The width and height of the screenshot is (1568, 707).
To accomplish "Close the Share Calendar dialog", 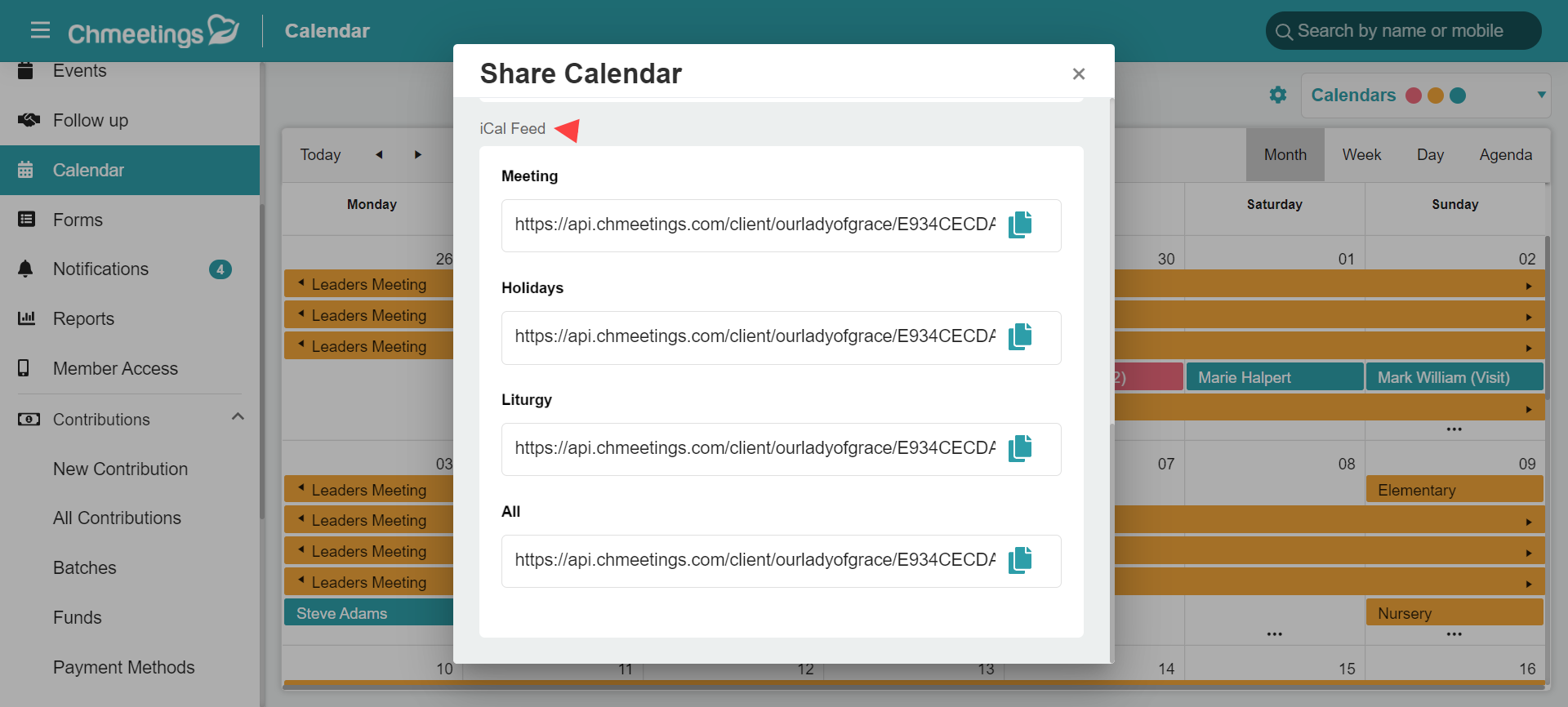I will click(x=1079, y=73).
